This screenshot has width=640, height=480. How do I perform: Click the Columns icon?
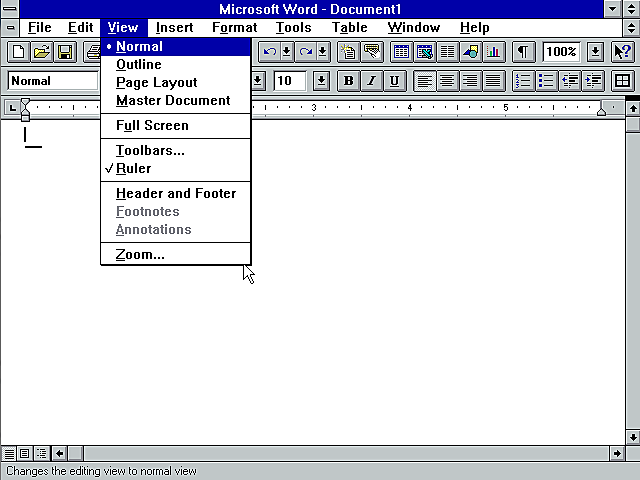click(447, 52)
